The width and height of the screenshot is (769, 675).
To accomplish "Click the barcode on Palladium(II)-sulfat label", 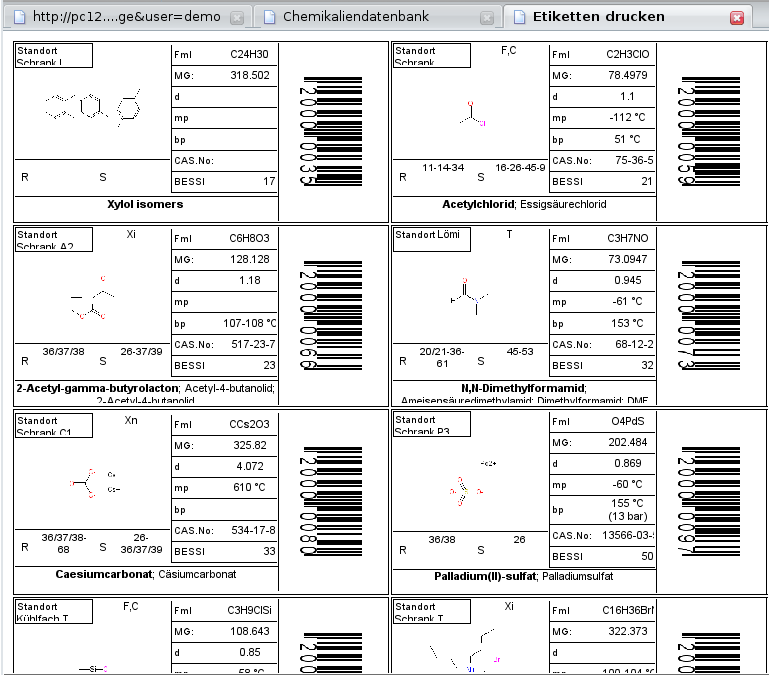I will (x=709, y=501).
